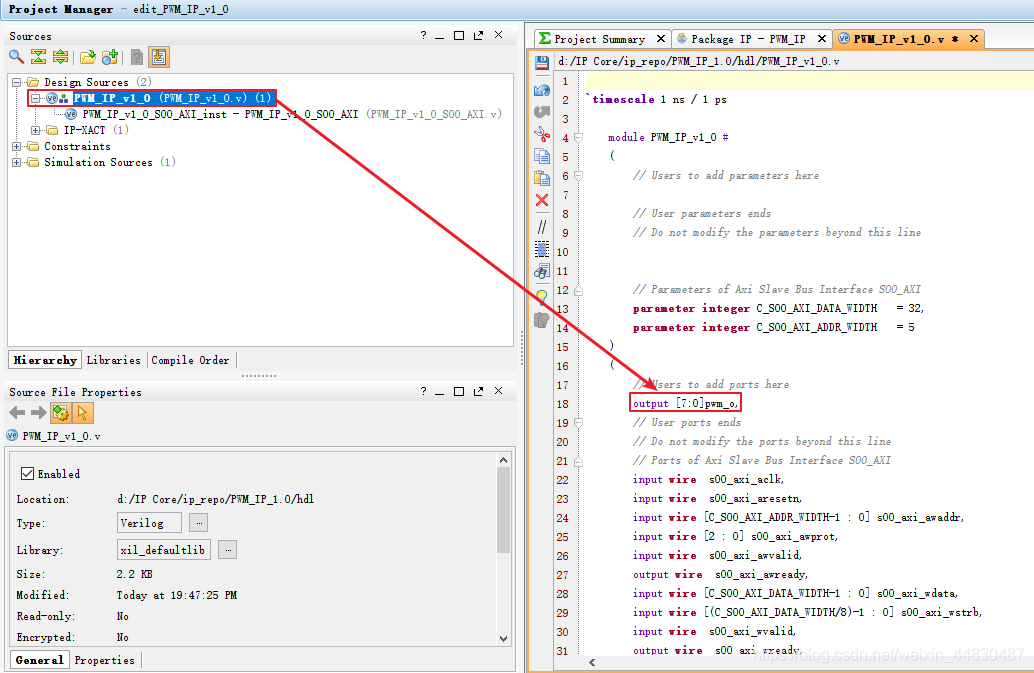Expand the Simulation Sources folder node
Screen dimensions: 1034x673
tap(16, 162)
